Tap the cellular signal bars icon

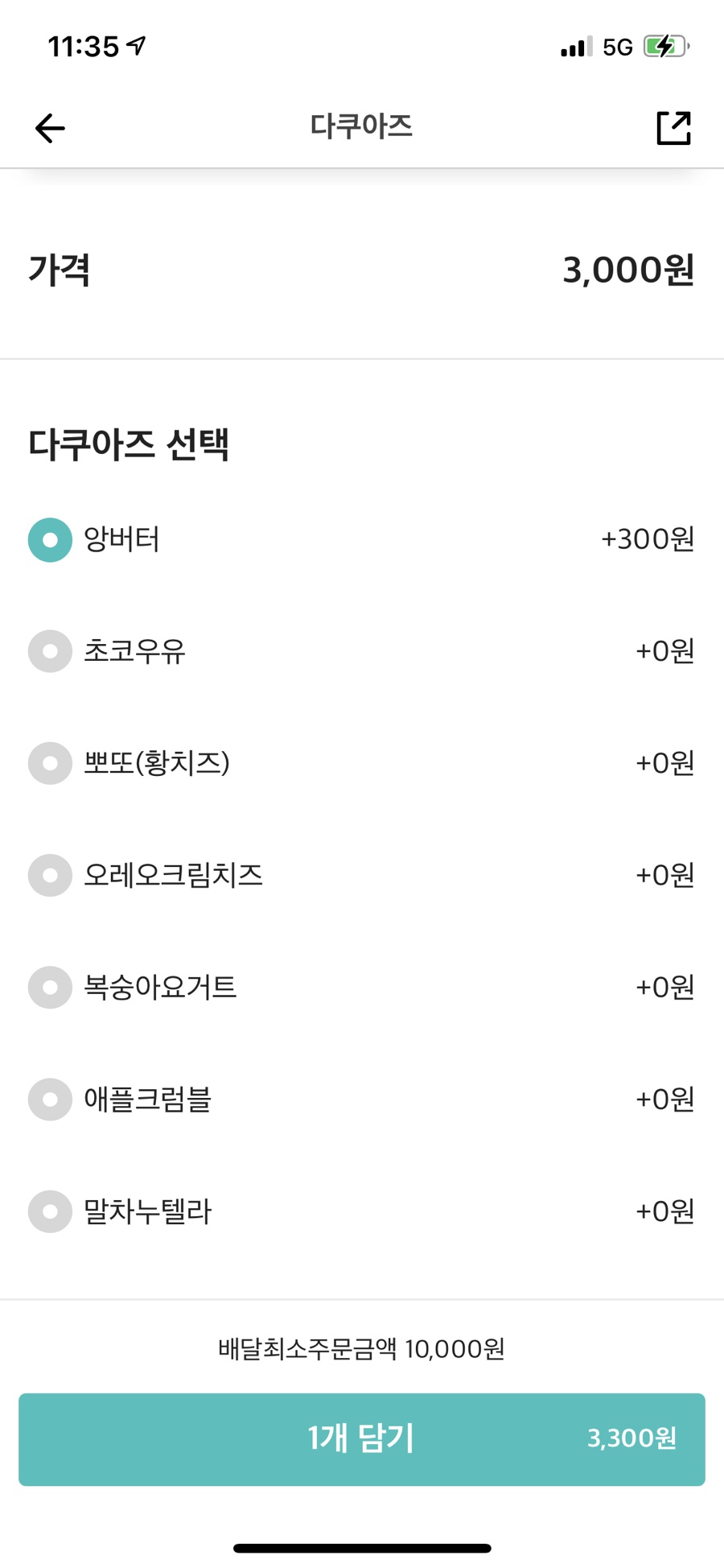(575, 47)
